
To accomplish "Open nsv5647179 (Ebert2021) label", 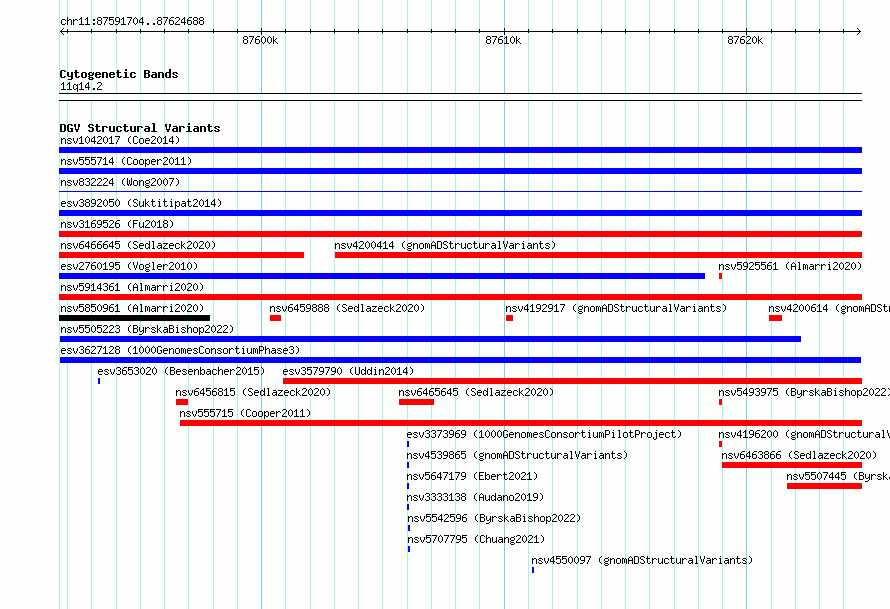I will 472,476.
